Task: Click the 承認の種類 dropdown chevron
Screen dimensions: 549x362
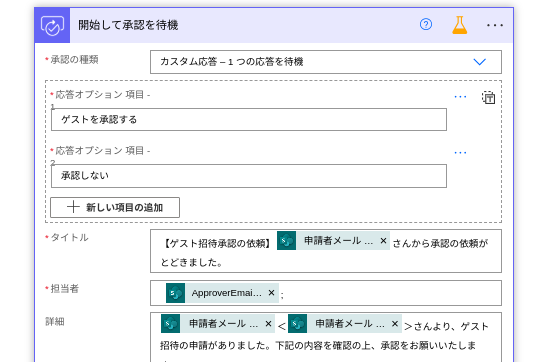Action: [479, 62]
